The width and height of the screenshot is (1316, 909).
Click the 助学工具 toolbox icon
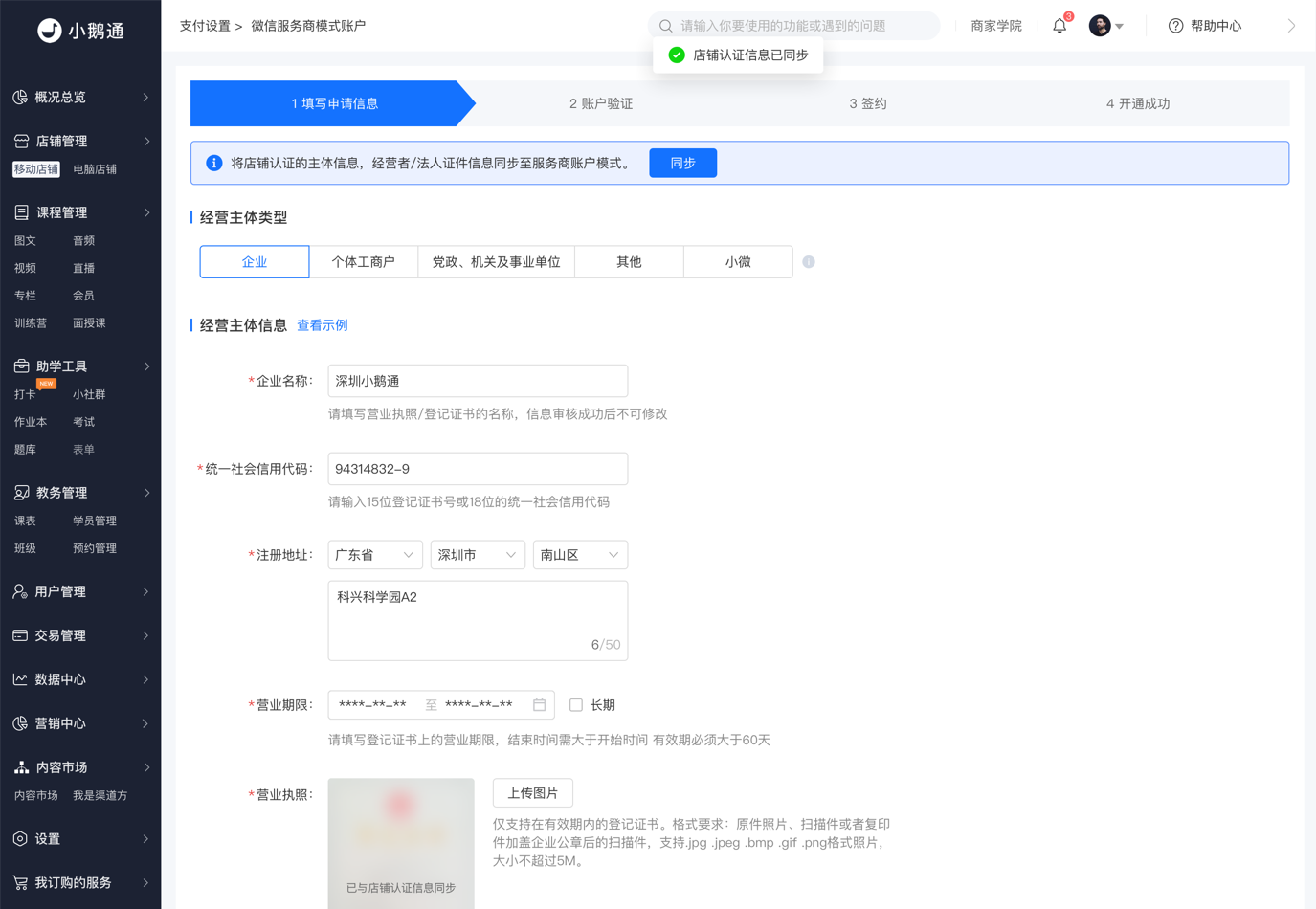pos(21,366)
